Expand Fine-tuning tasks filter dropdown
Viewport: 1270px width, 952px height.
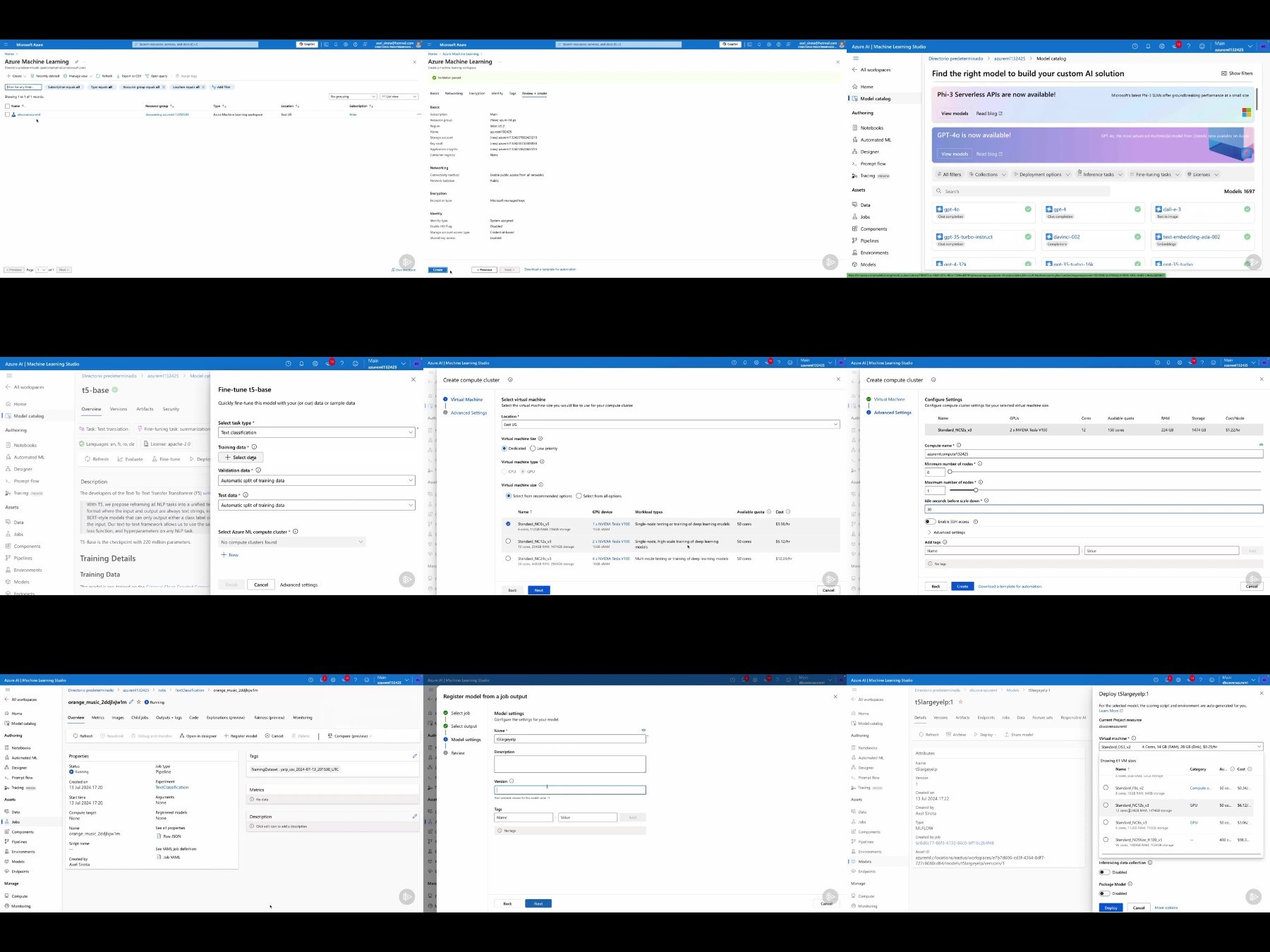(1154, 174)
